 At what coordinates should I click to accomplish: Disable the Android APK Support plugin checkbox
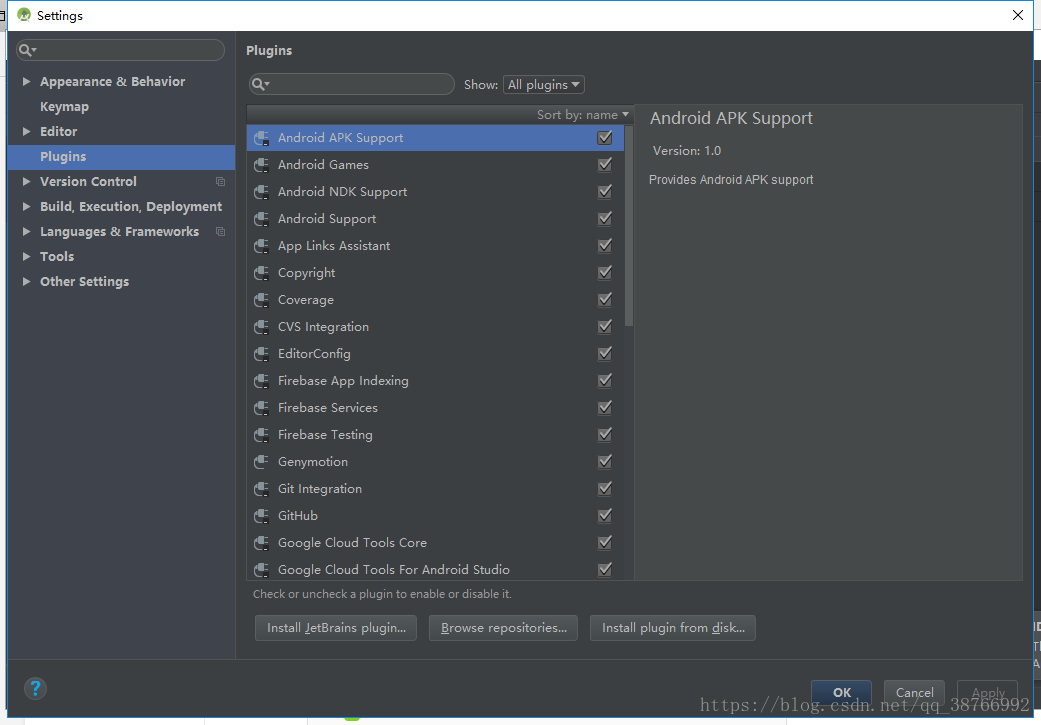point(605,137)
